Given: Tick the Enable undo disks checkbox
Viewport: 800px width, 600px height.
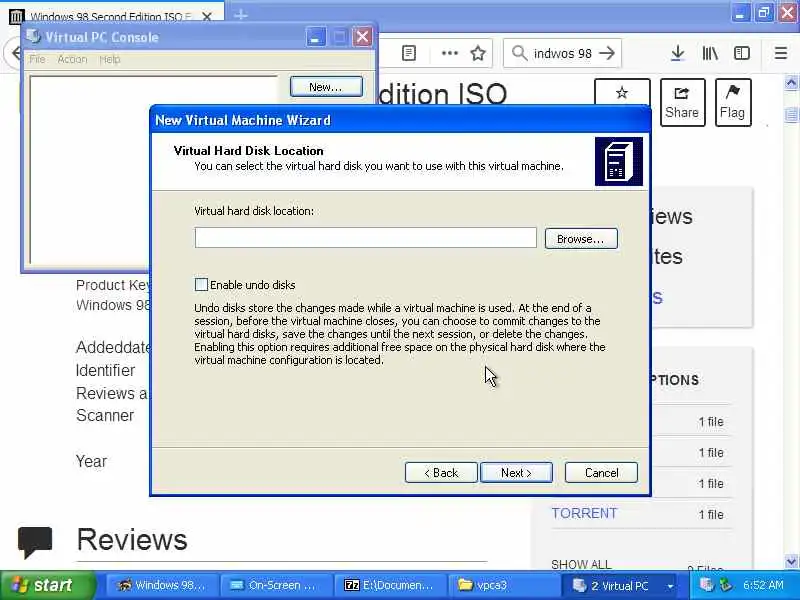Looking at the screenshot, I should [201, 285].
